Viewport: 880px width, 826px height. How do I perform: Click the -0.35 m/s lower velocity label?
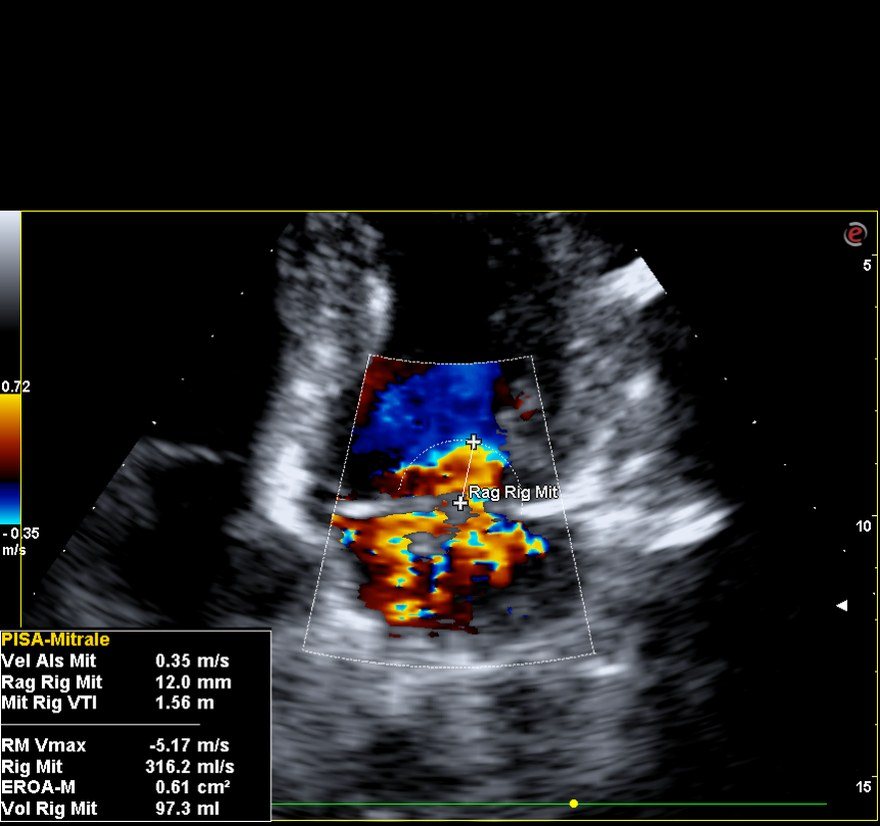tap(20, 541)
